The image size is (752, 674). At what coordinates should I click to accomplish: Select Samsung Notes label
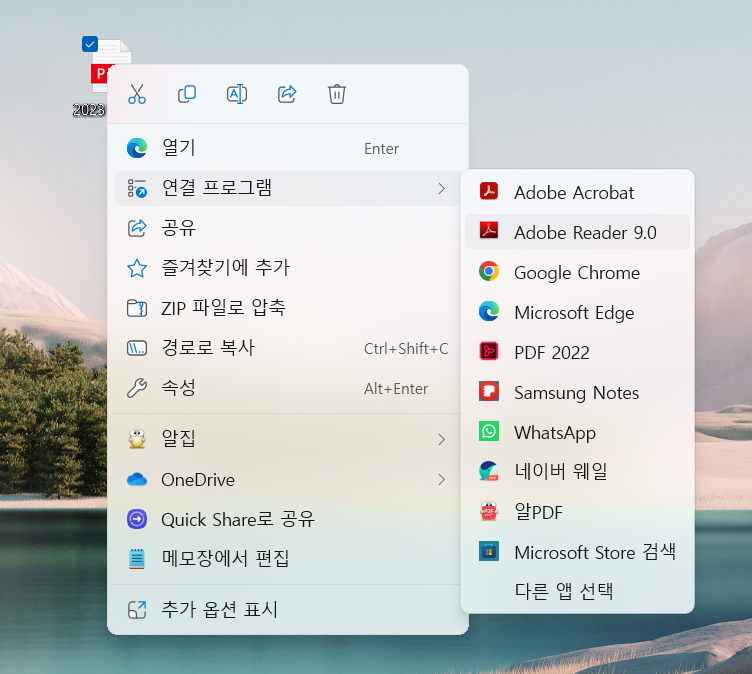coord(576,393)
